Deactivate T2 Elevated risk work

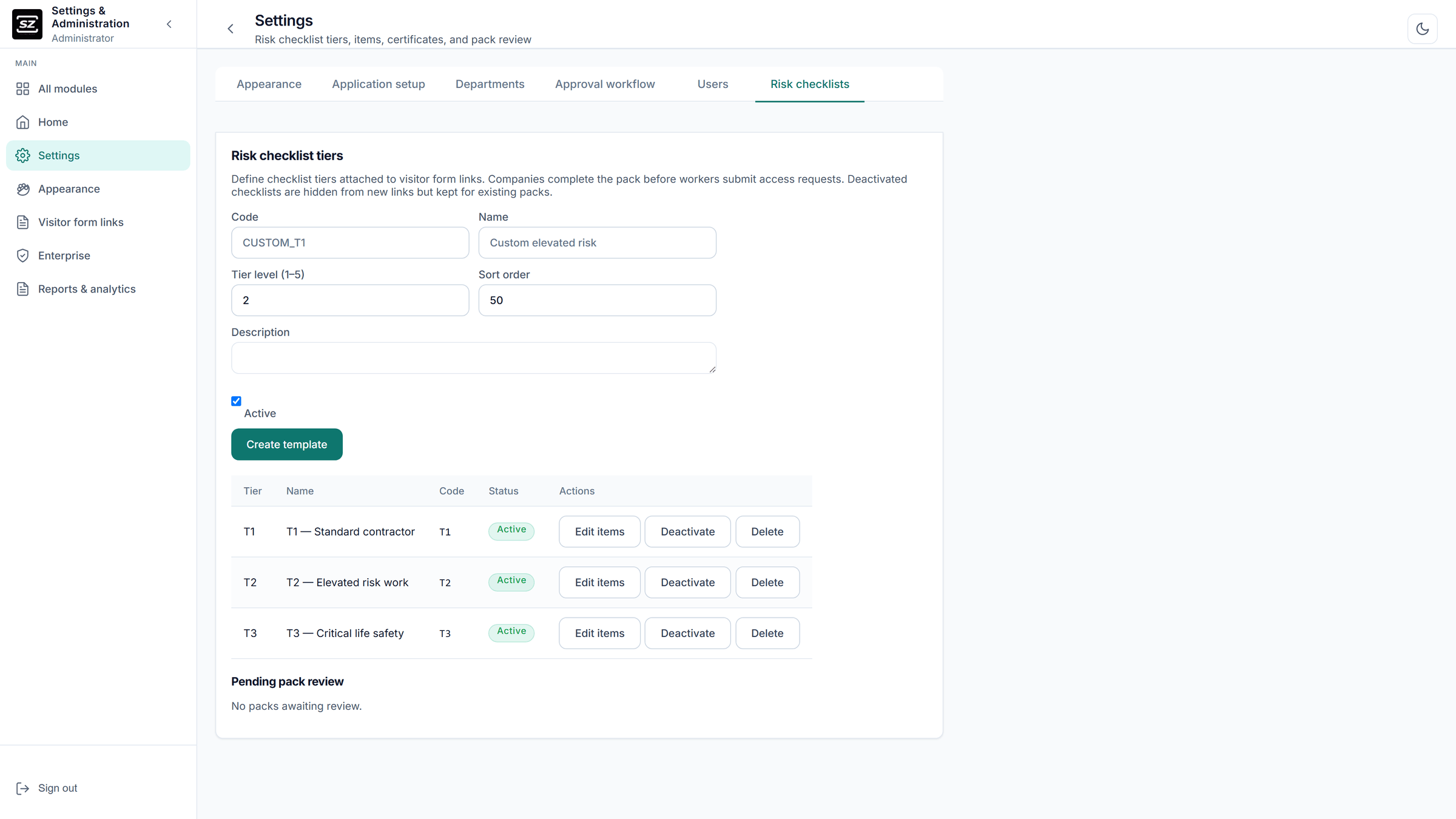(687, 582)
